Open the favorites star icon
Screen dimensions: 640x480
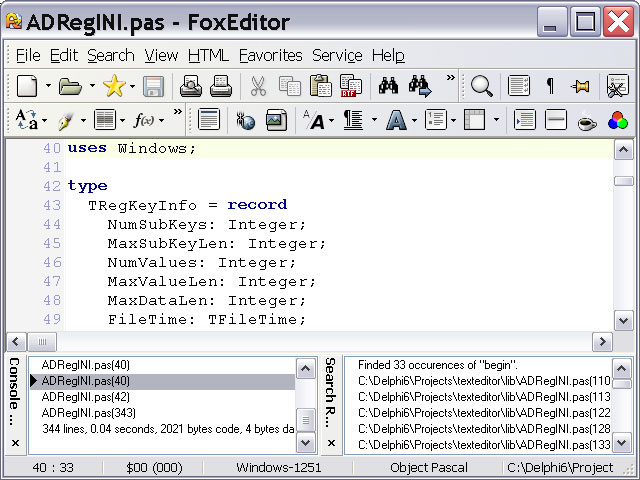[114, 86]
